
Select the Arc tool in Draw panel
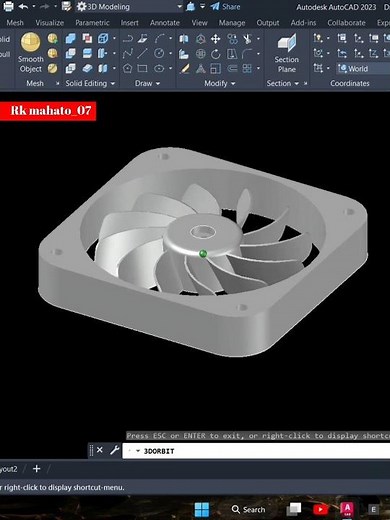point(159,39)
